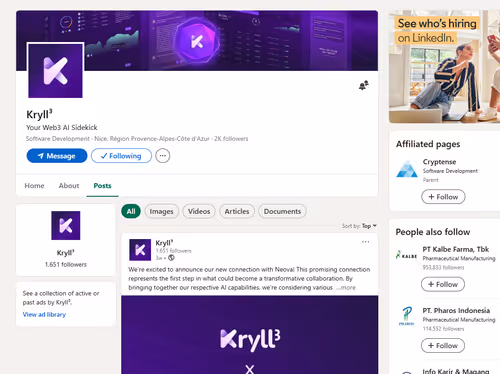Click the Kryll logo in left sidebar card
This screenshot has width=500, height=374.
point(66,225)
